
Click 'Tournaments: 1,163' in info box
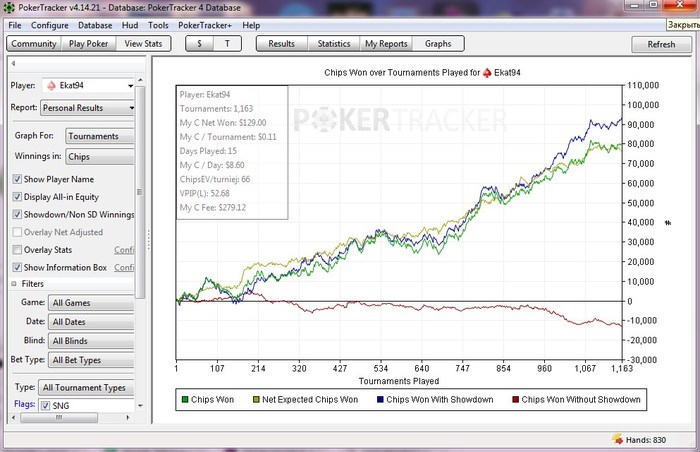click(x=216, y=109)
